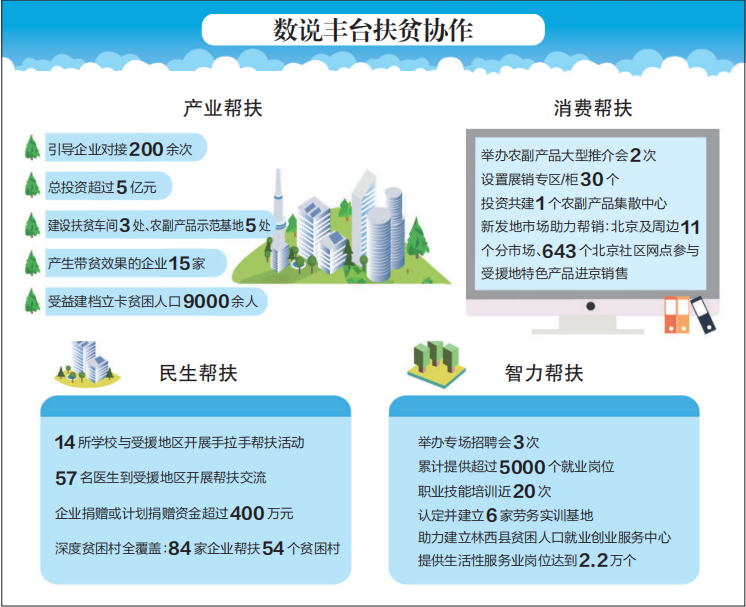Viewport: 746px width, 607px height.
Task: Click the text 产生带贫效果的企业15家
Action: pyautogui.click(x=126, y=263)
